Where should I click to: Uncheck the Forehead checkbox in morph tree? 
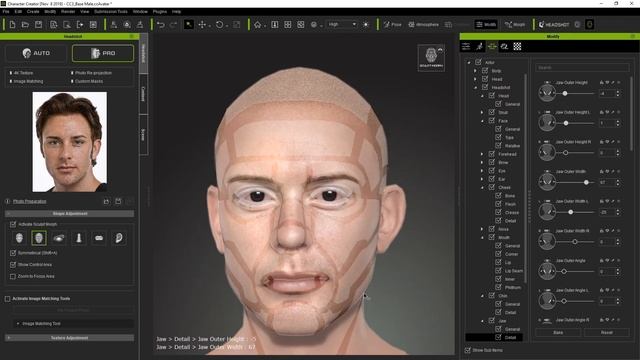pos(492,154)
